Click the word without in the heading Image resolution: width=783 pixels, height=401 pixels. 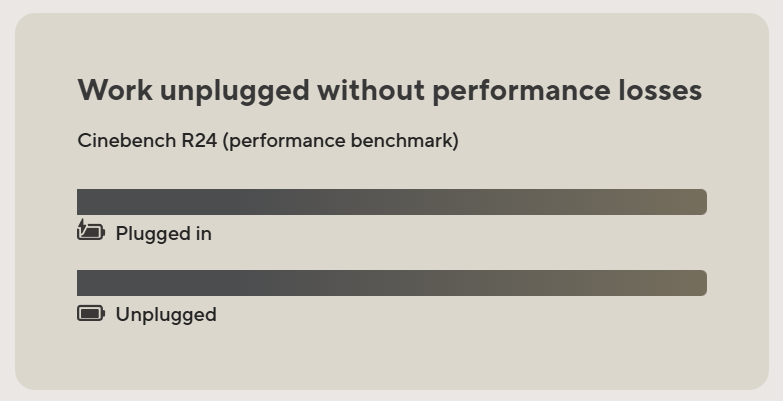[371, 90]
